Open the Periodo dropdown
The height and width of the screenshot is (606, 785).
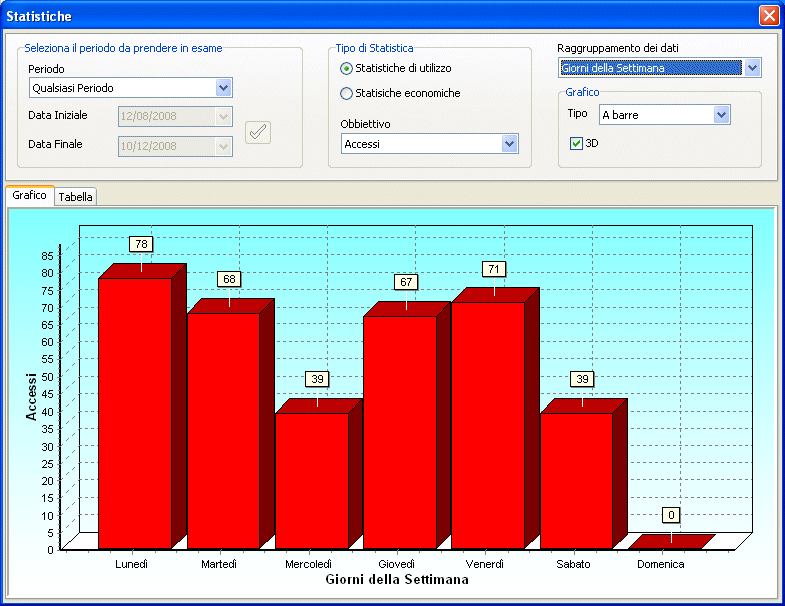point(223,88)
